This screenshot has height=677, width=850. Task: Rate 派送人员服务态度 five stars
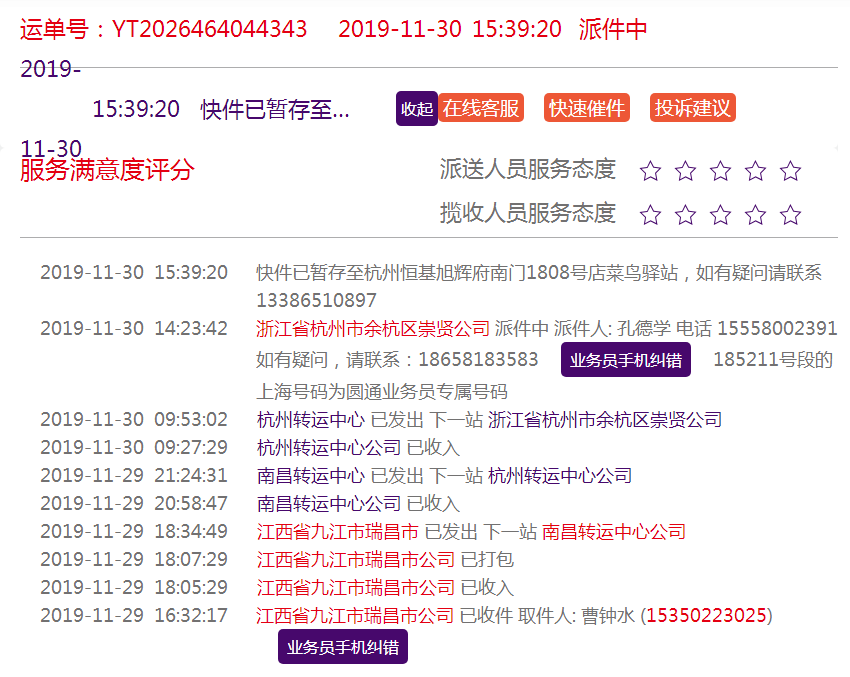coord(790,171)
